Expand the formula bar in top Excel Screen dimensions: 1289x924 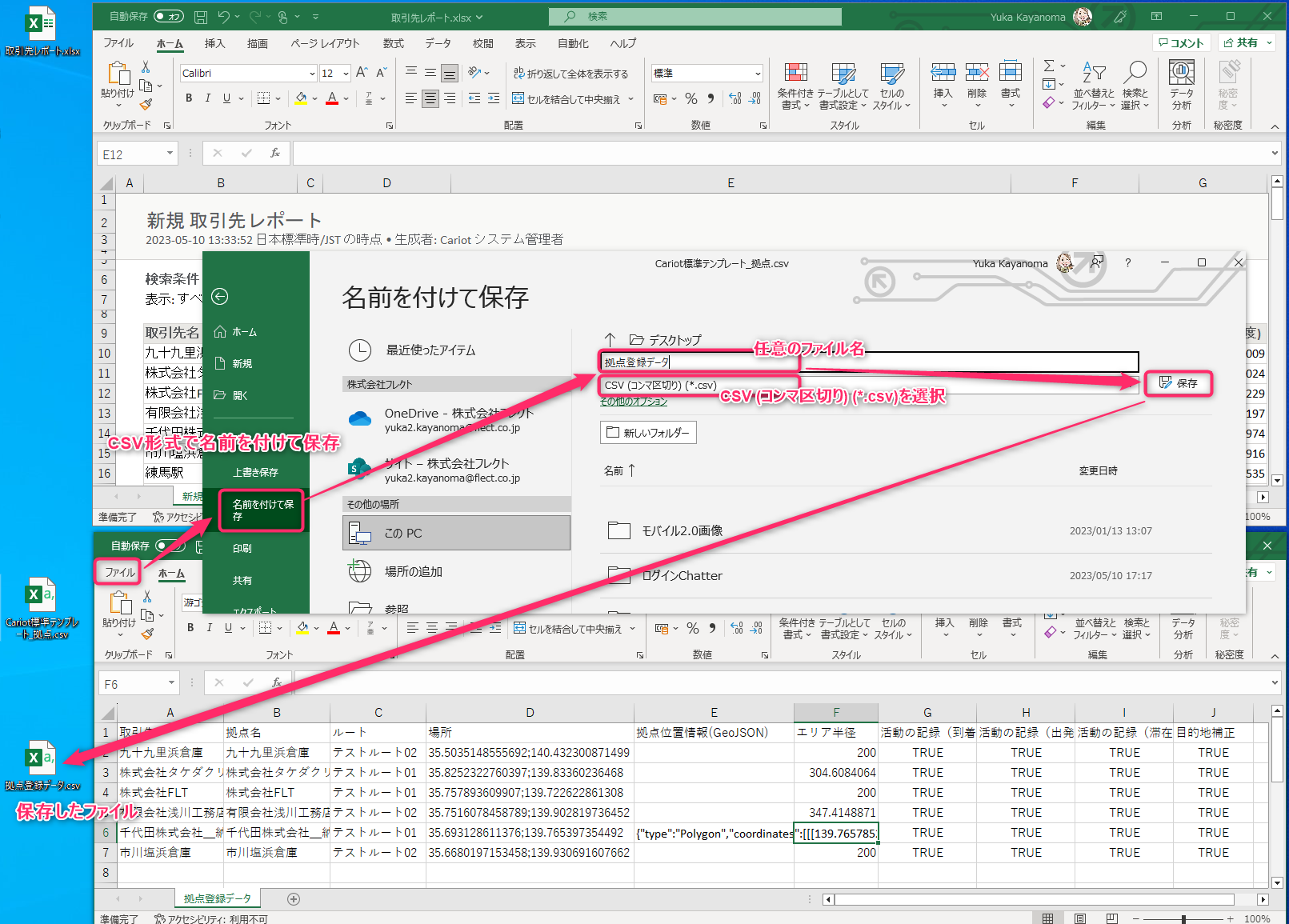coord(1275,154)
